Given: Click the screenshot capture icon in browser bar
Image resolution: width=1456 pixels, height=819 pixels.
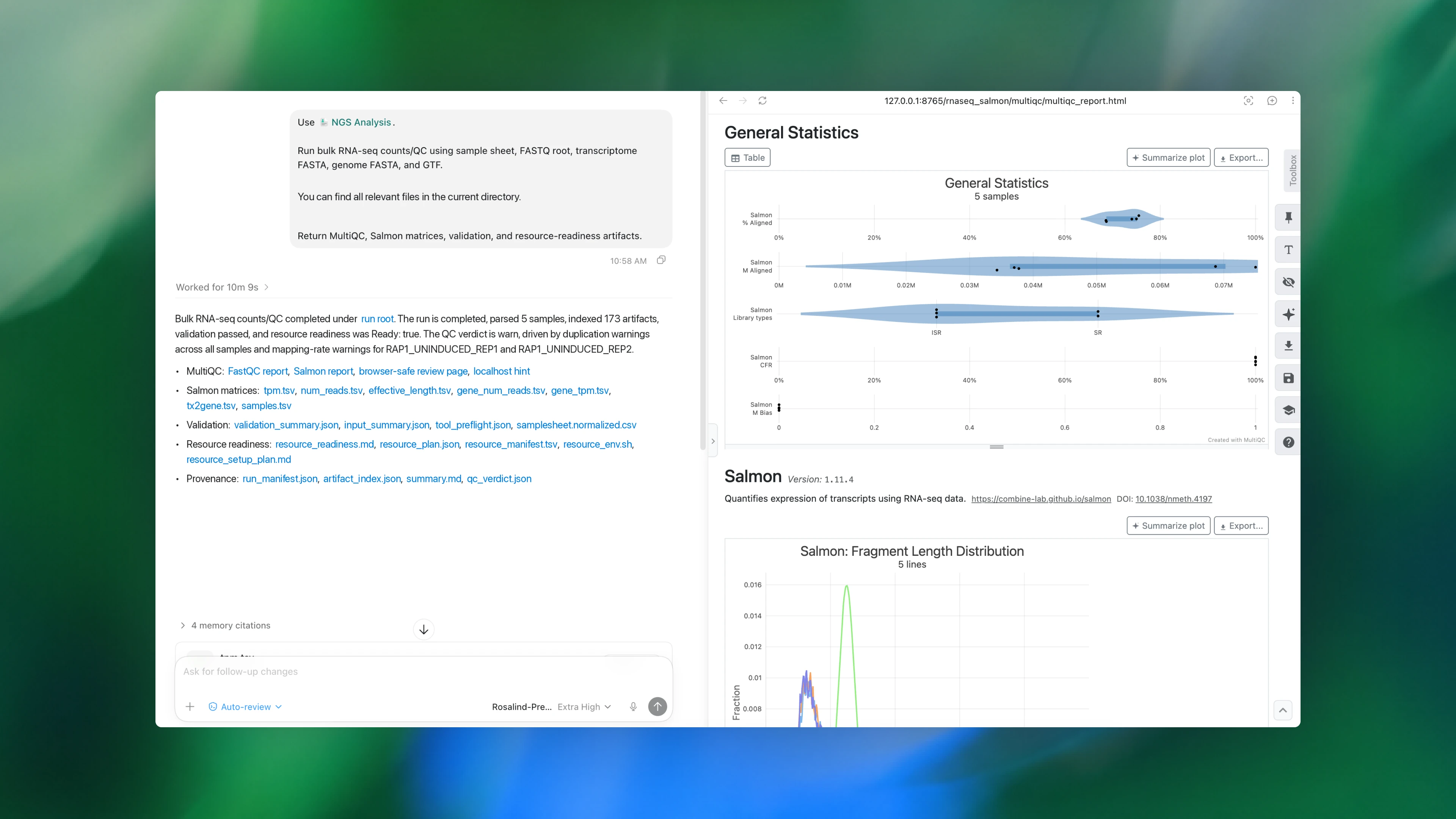Looking at the screenshot, I should pos(1249,100).
